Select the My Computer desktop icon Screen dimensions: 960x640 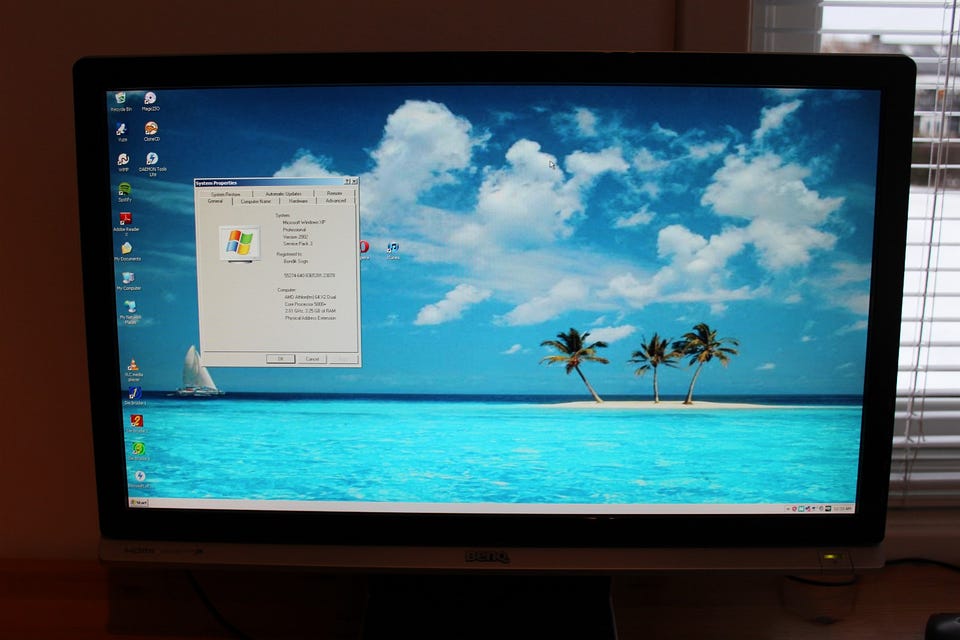(129, 281)
